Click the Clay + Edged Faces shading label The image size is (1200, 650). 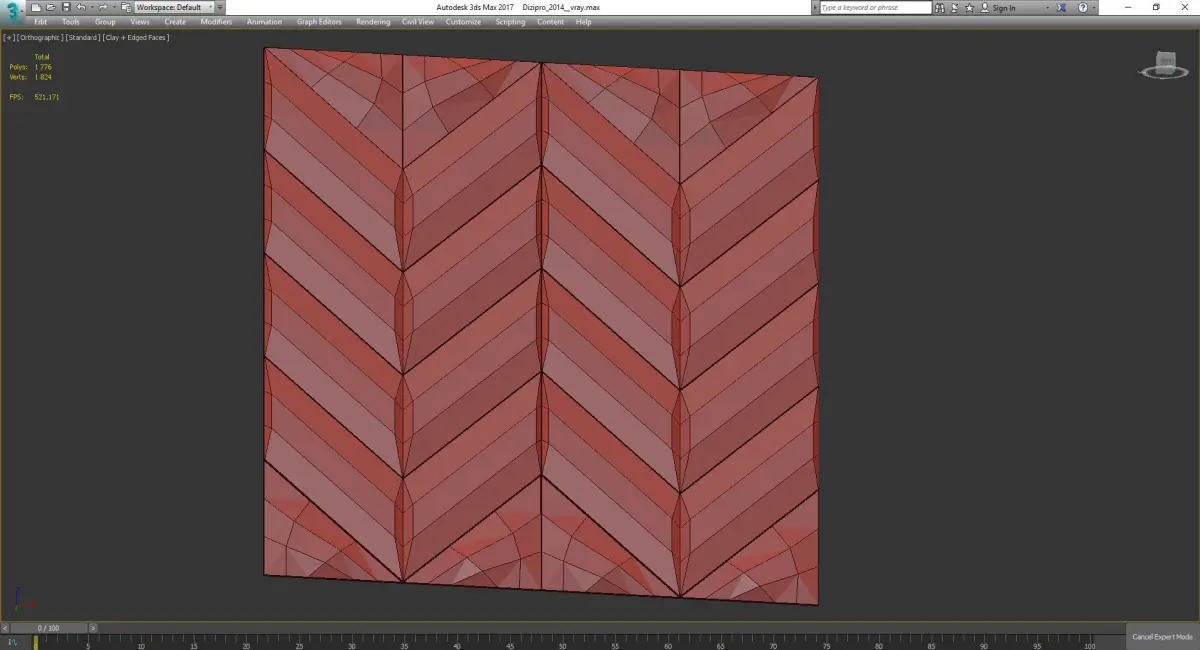(136, 37)
